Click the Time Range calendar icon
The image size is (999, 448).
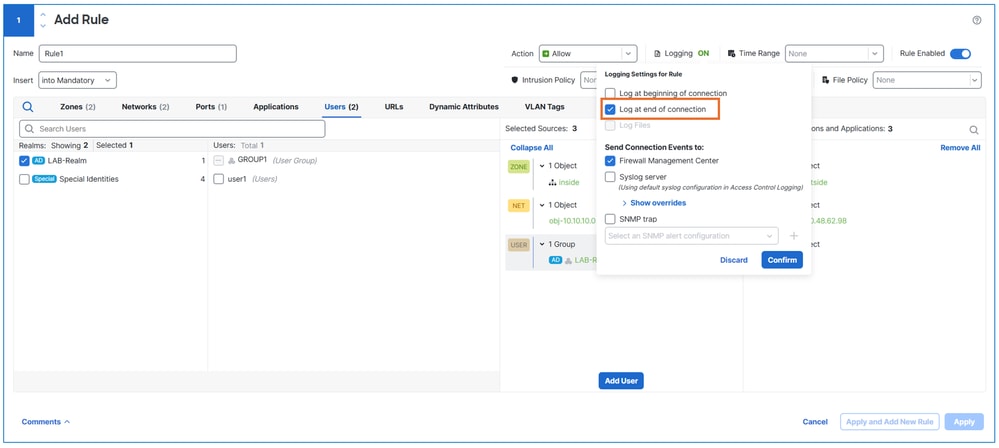pyautogui.click(x=731, y=54)
